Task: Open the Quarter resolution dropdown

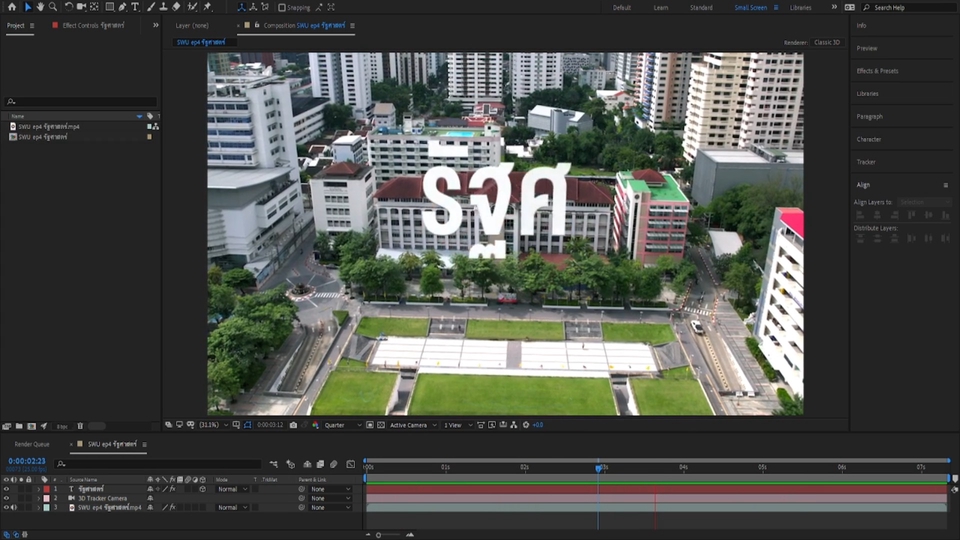Action: [343, 425]
